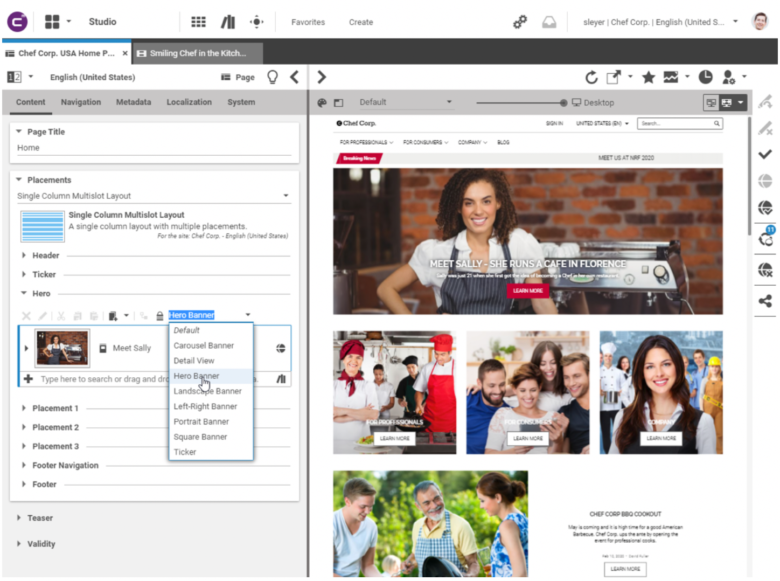Expand the Ticker placement
The height and width of the screenshot is (581, 780).
click(x=23, y=274)
